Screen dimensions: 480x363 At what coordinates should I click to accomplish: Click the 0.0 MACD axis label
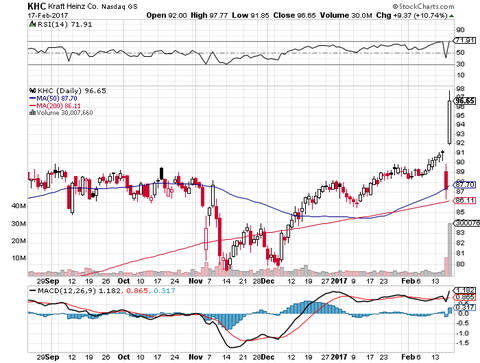[463, 313]
